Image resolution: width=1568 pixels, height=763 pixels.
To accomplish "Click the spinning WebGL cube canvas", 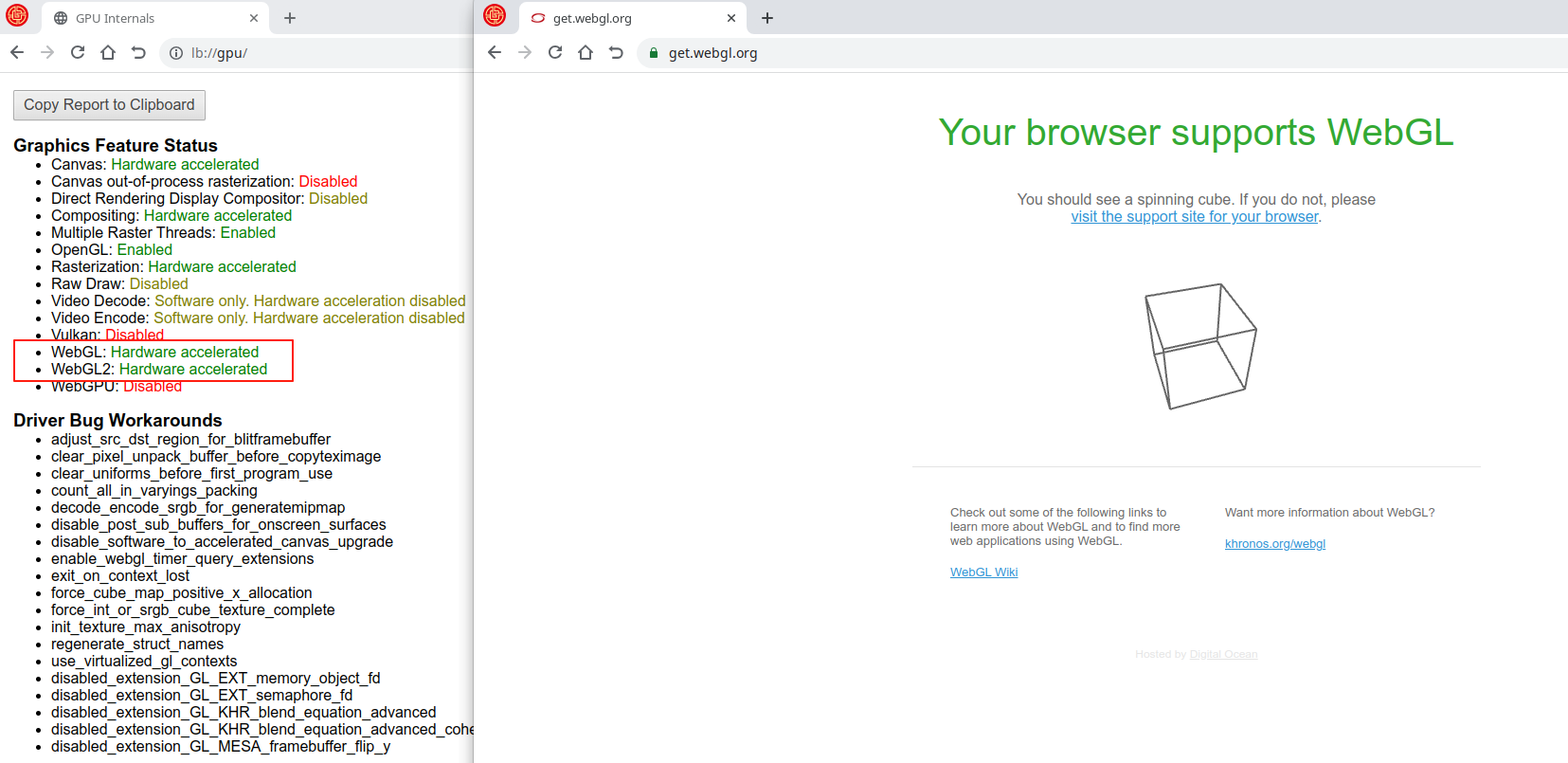I will click(x=1200, y=346).
